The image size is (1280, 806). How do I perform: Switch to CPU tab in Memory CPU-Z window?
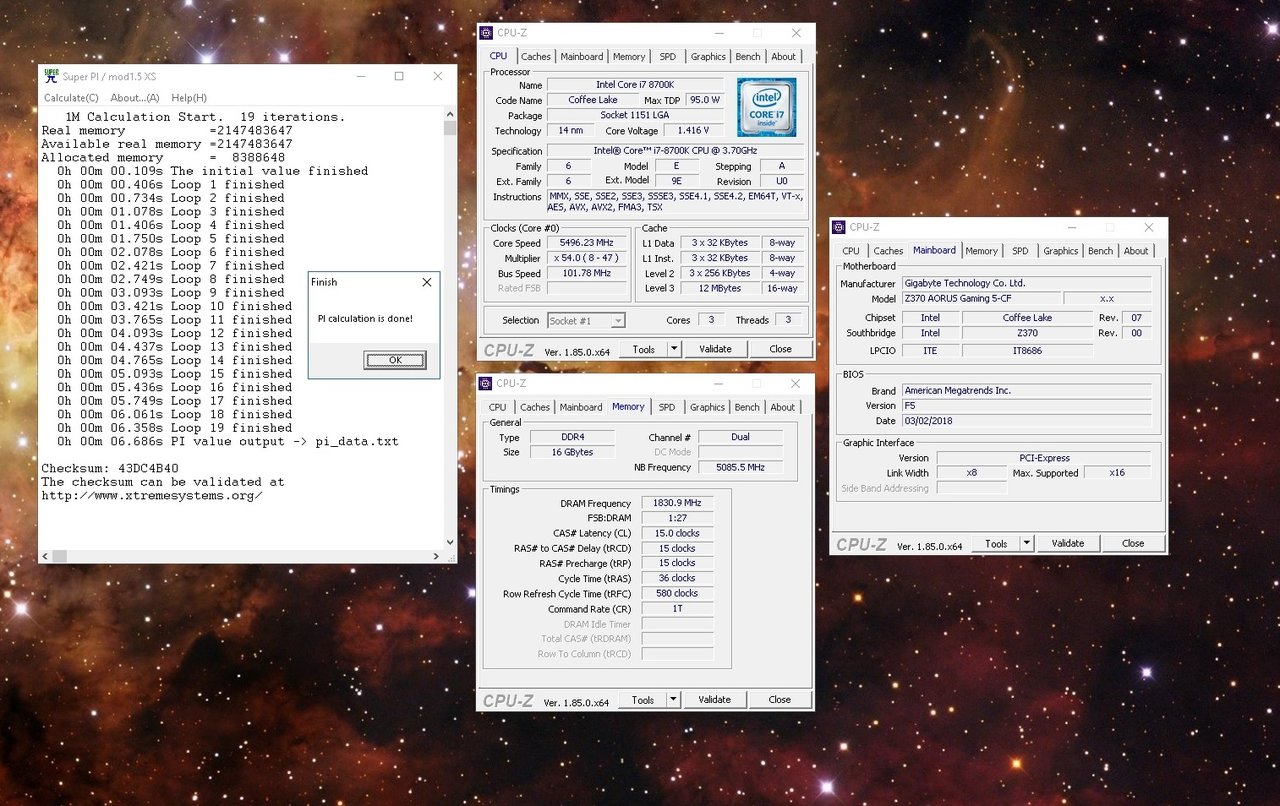[498, 407]
